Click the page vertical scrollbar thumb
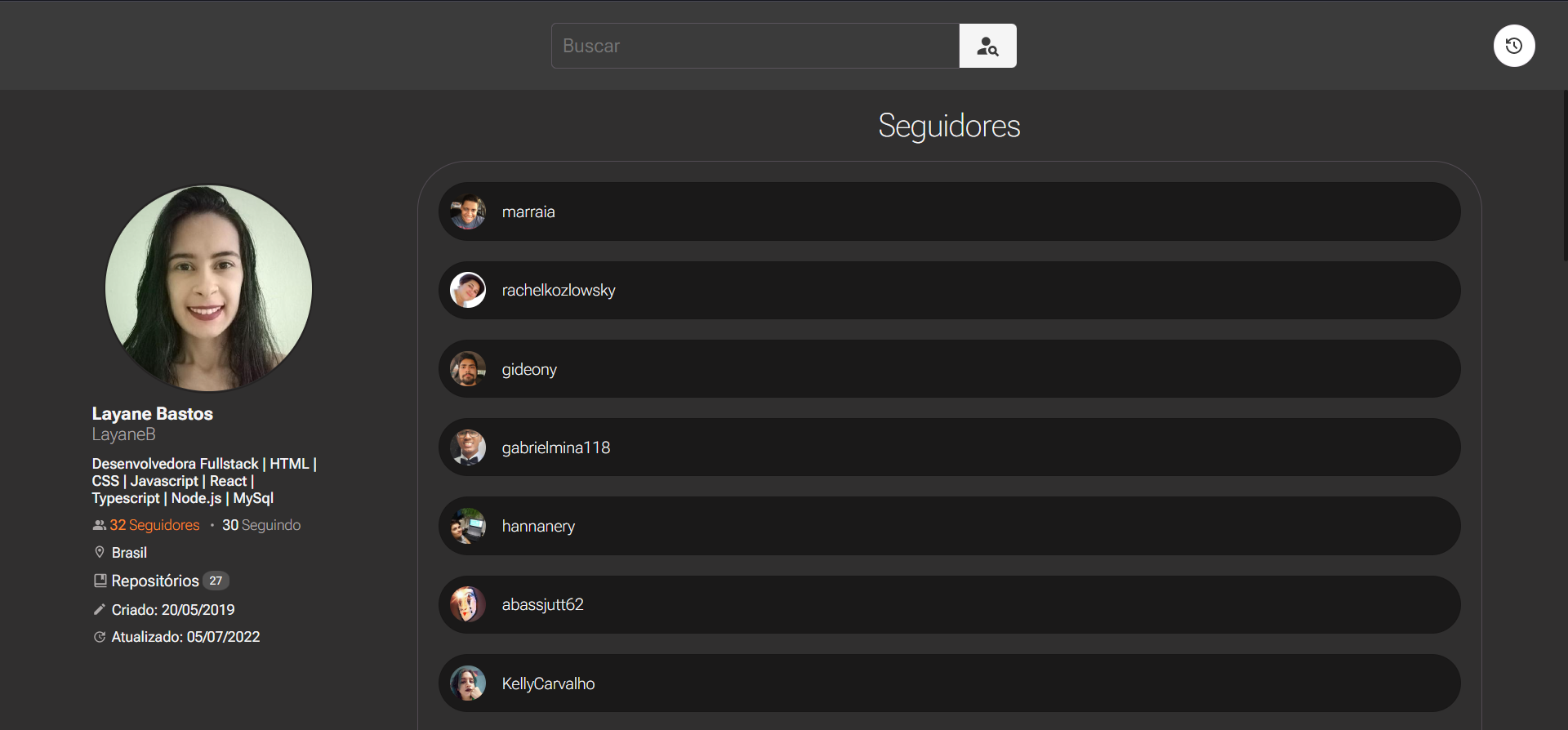The height and width of the screenshot is (730, 1568). (x=1565, y=176)
